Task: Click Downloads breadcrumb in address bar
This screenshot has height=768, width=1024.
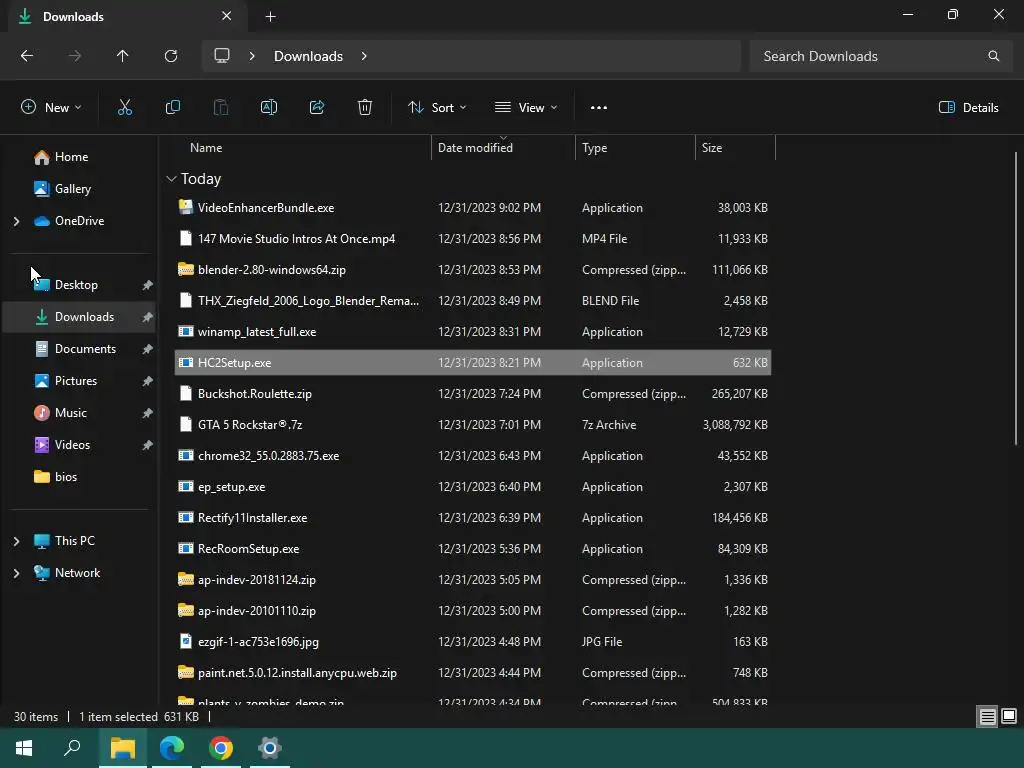Action: [x=308, y=56]
